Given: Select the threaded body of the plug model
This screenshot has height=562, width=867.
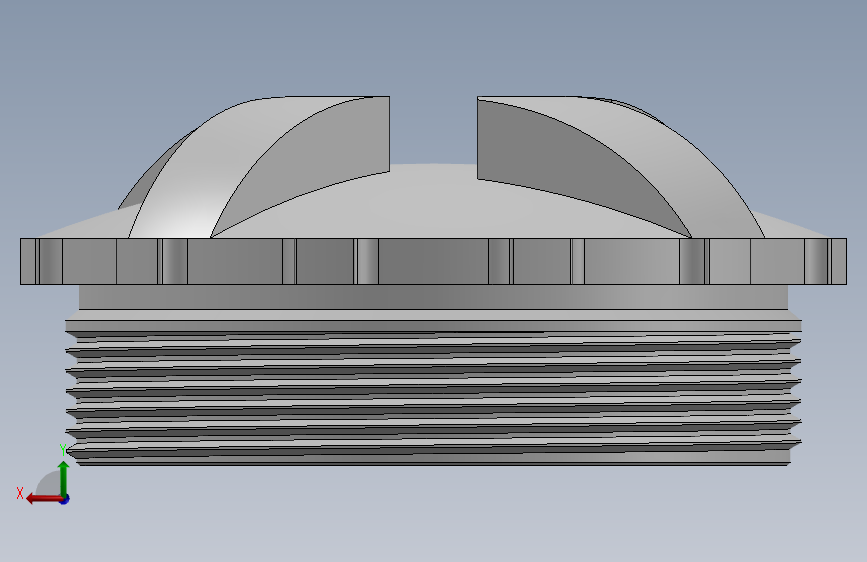Looking at the screenshot, I should pos(434,393).
